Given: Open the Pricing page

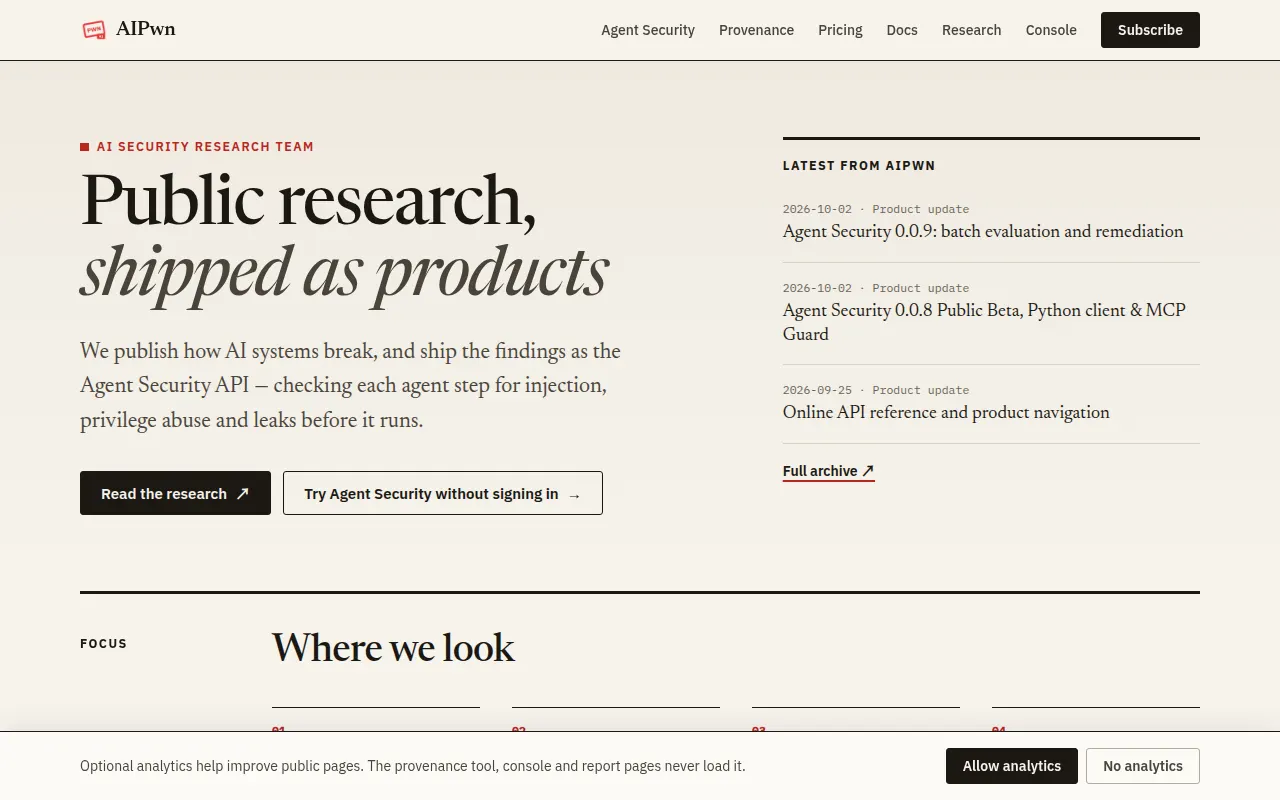Looking at the screenshot, I should (840, 30).
